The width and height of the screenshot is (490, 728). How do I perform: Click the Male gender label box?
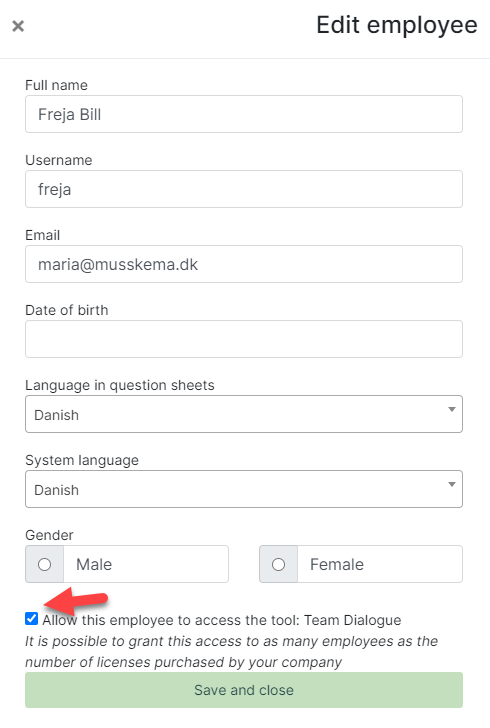[x=146, y=564]
